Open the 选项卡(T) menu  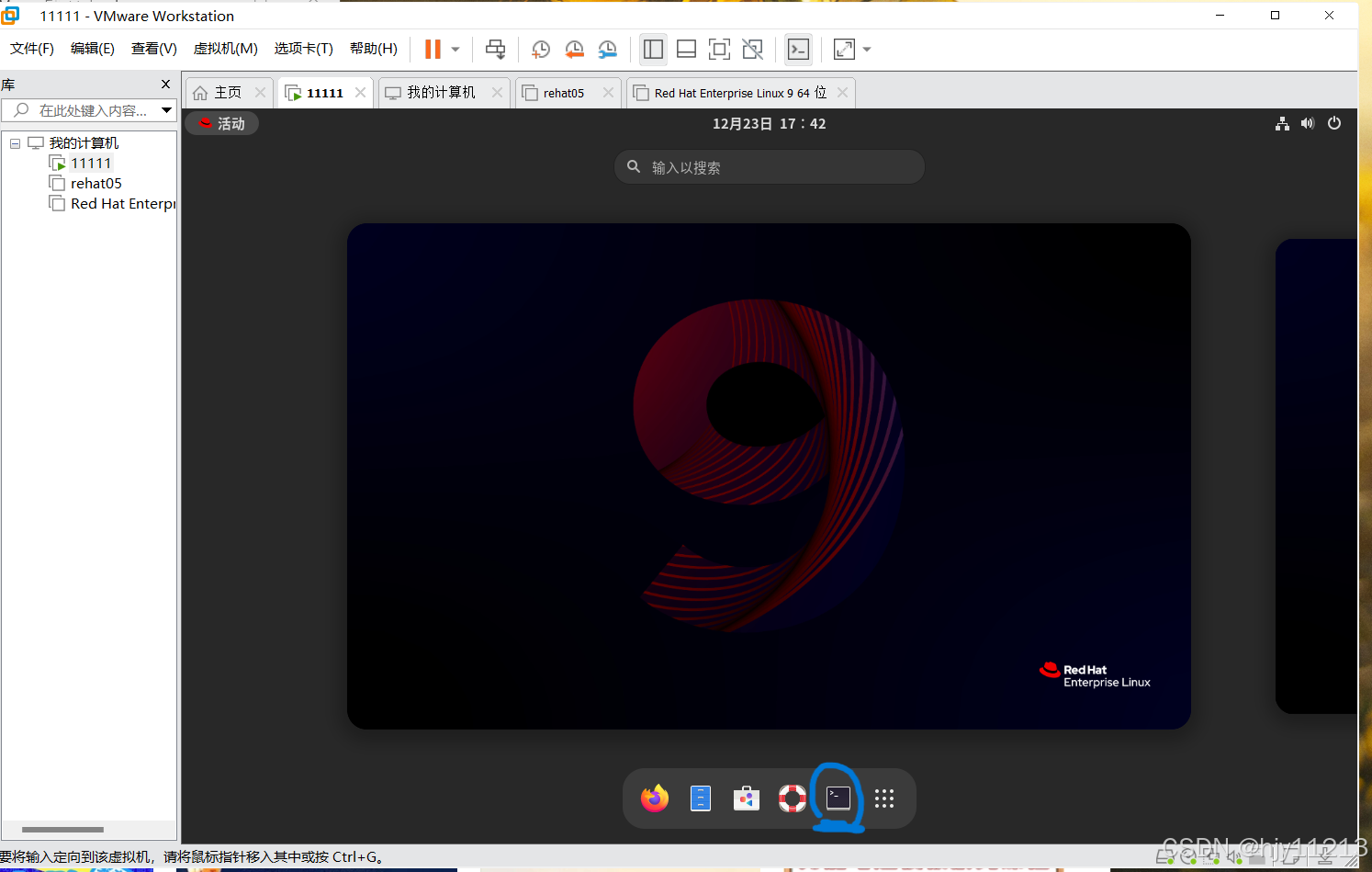tap(304, 49)
